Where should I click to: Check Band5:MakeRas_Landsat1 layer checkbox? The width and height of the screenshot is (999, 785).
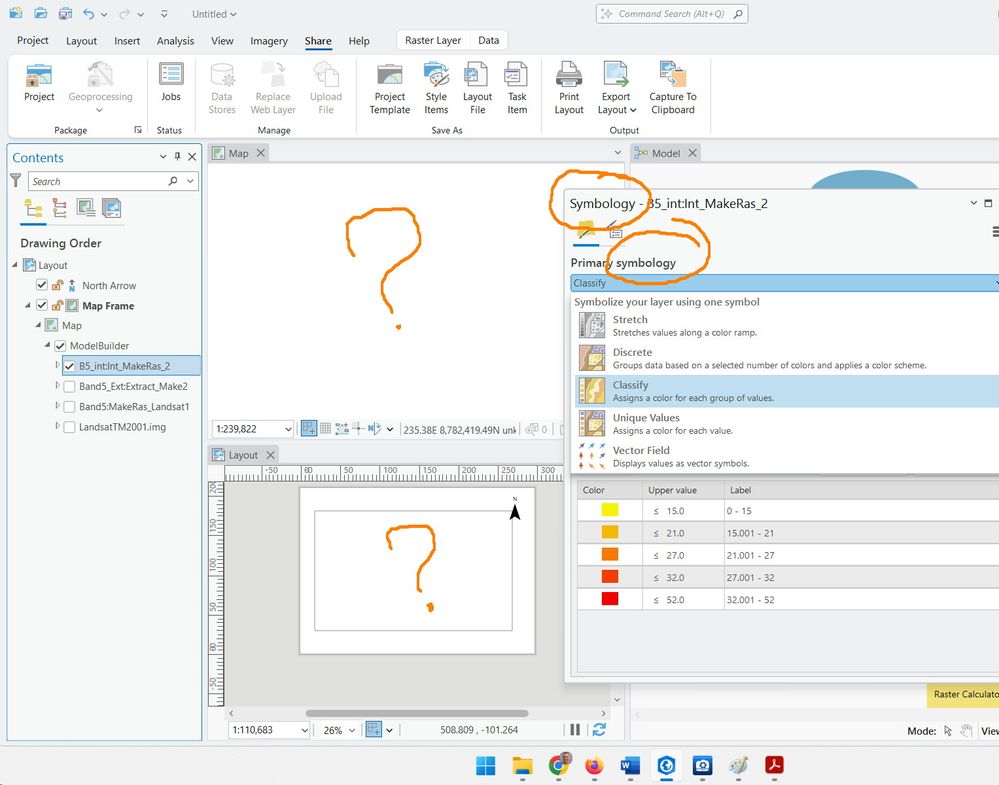tap(69, 407)
